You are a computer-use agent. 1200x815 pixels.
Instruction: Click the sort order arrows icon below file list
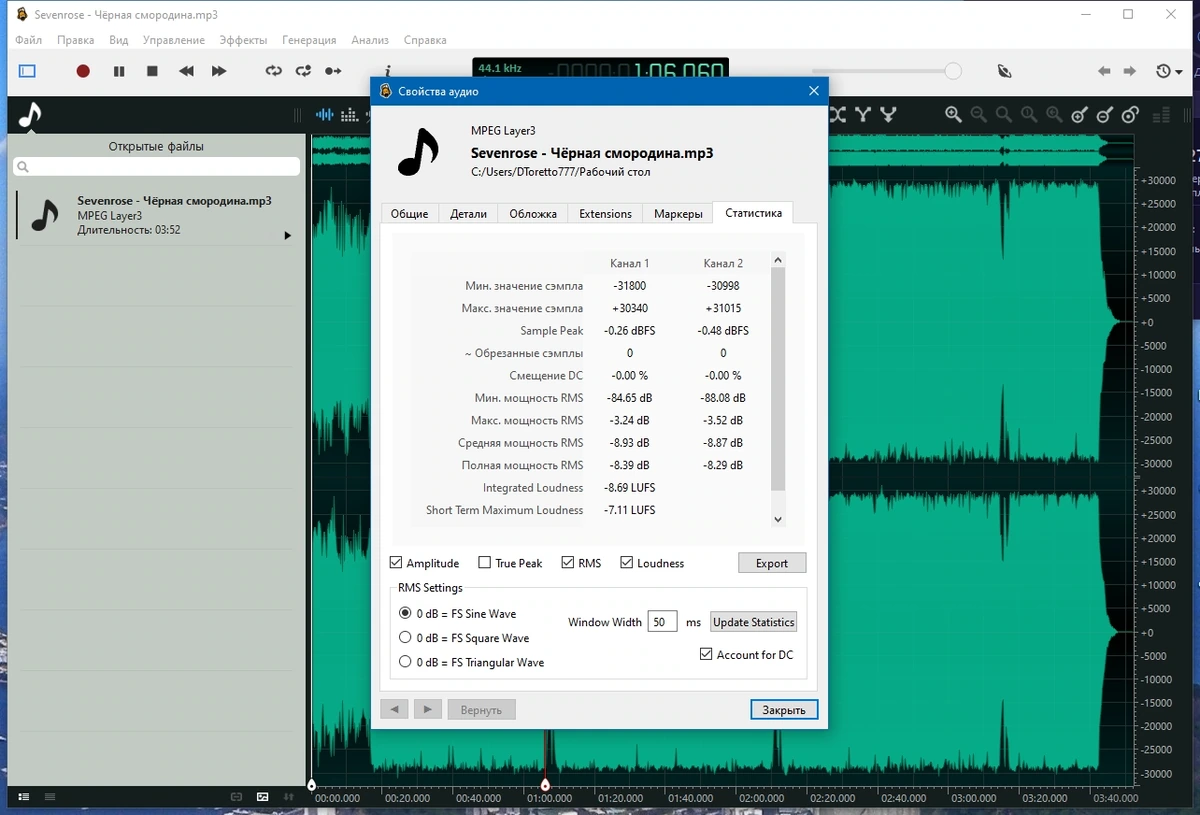[x=289, y=797]
